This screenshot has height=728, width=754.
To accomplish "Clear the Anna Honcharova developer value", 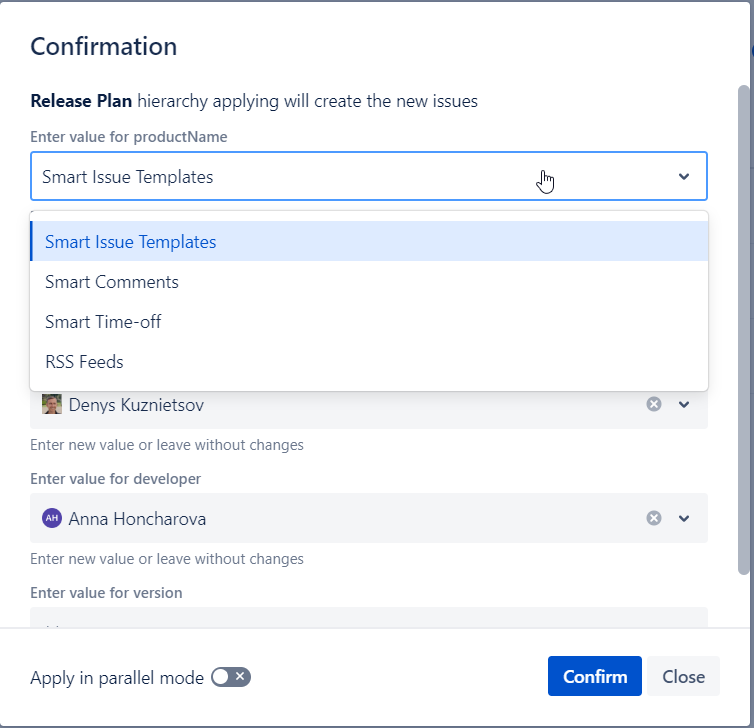I will 654,518.
